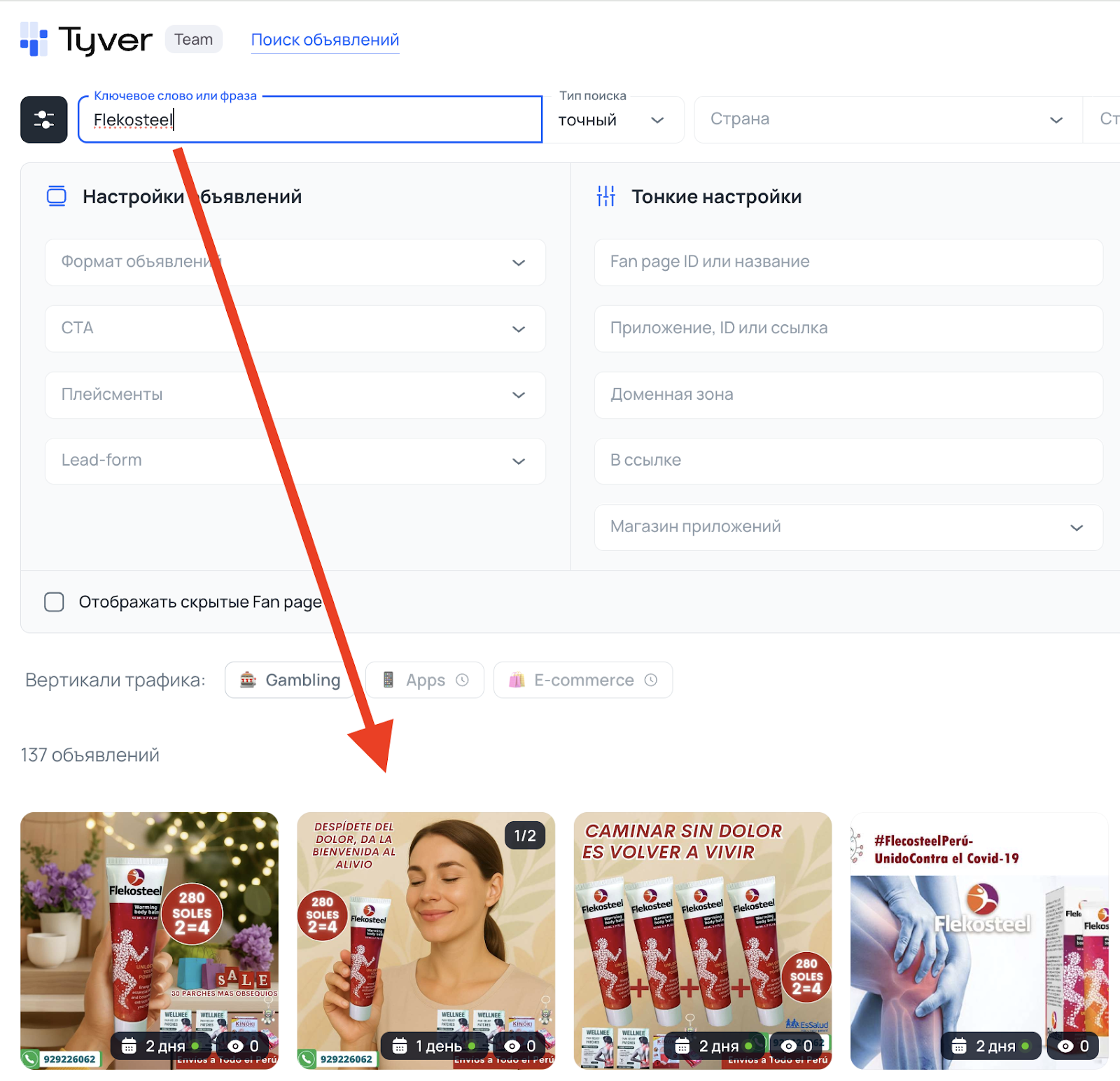Click the 'Вертикали трафика:' label

click(115, 681)
